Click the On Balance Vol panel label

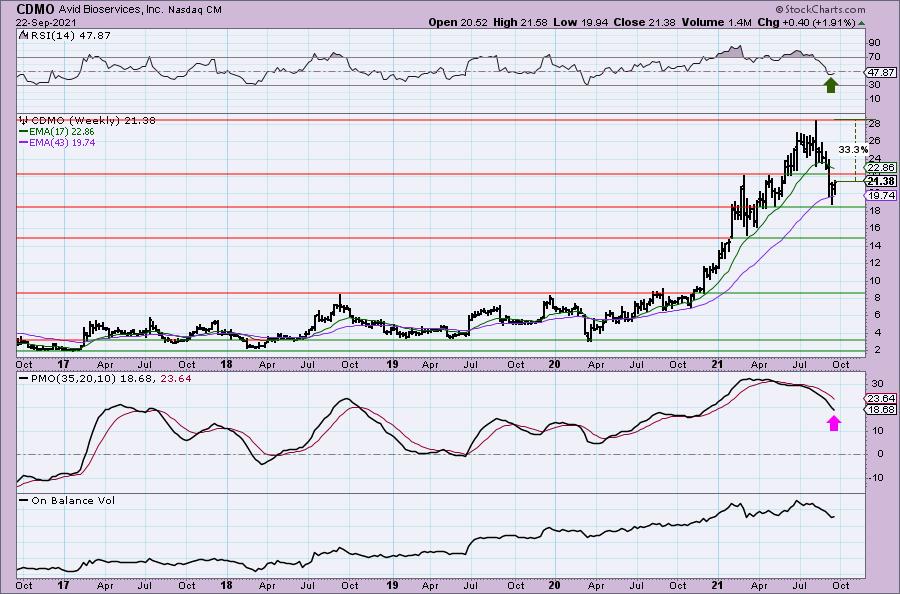[73, 500]
